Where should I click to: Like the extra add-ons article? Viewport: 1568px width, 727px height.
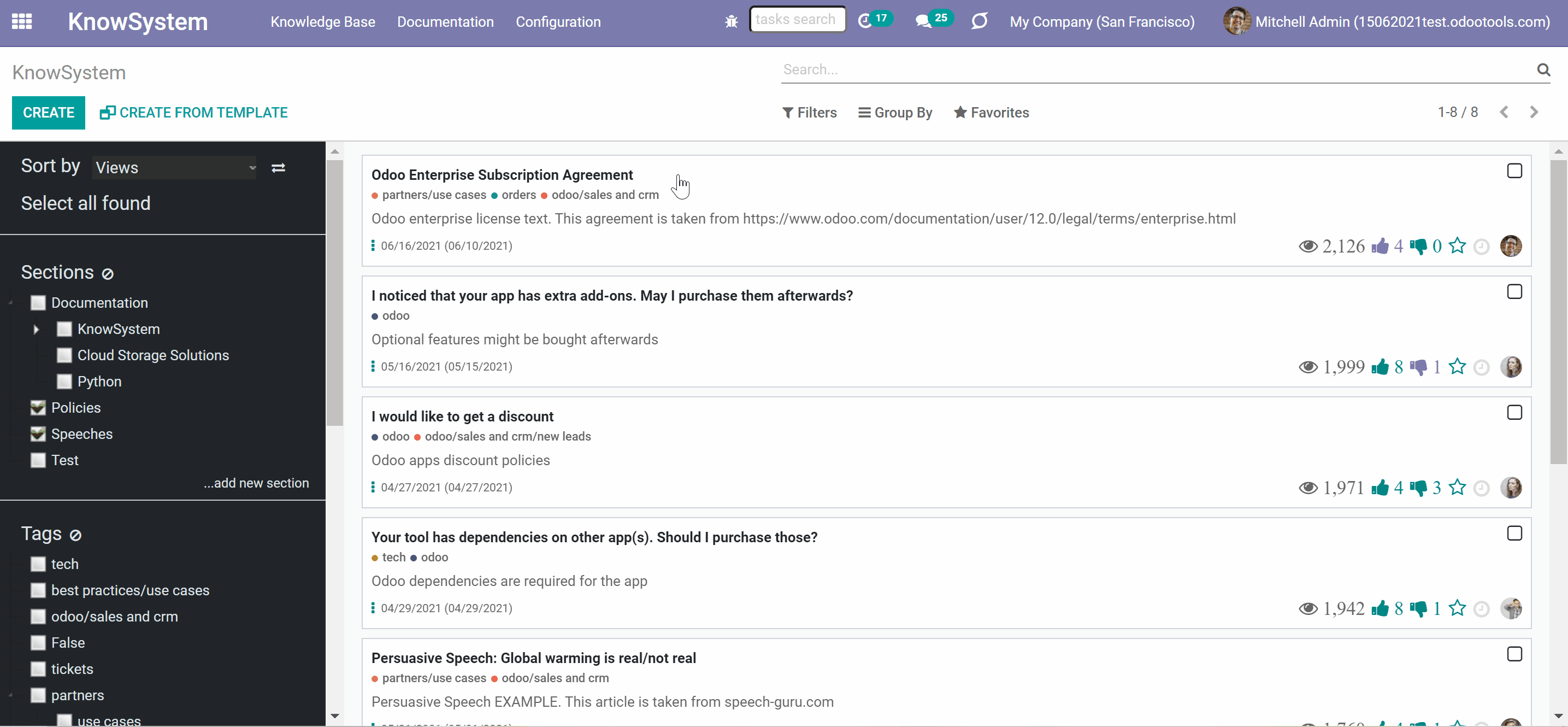(1380, 367)
